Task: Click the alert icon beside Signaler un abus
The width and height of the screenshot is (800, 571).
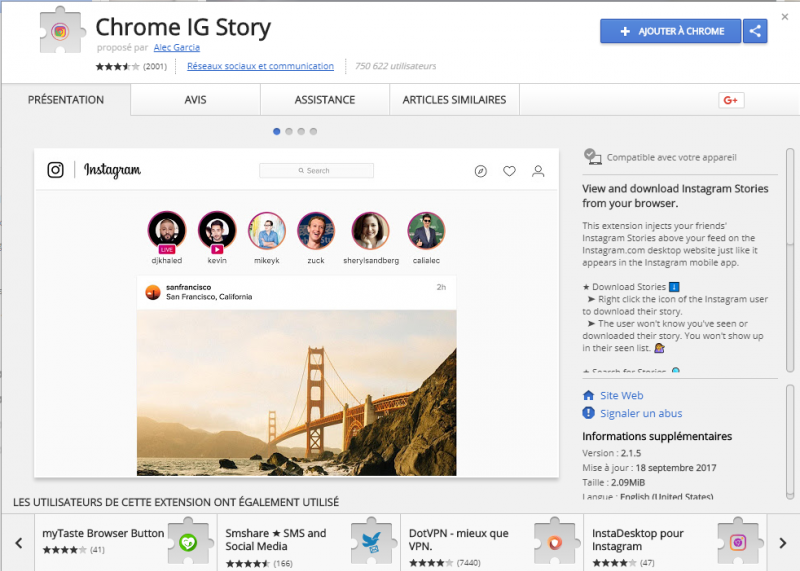Action: coord(588,413)
